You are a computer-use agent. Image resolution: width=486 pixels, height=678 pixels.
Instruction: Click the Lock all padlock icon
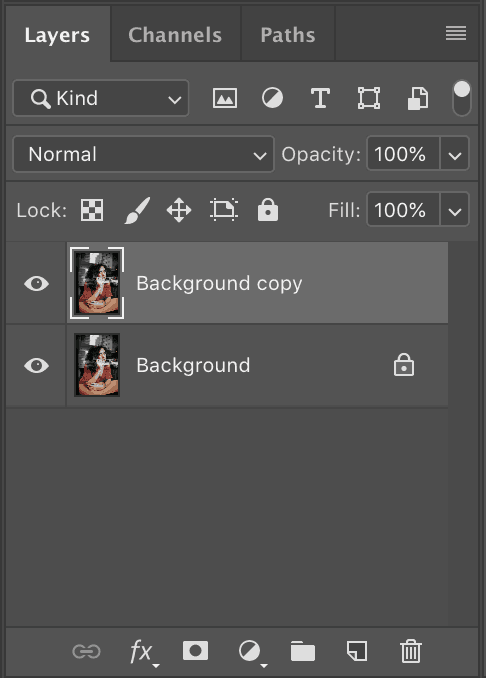(268, 210)
